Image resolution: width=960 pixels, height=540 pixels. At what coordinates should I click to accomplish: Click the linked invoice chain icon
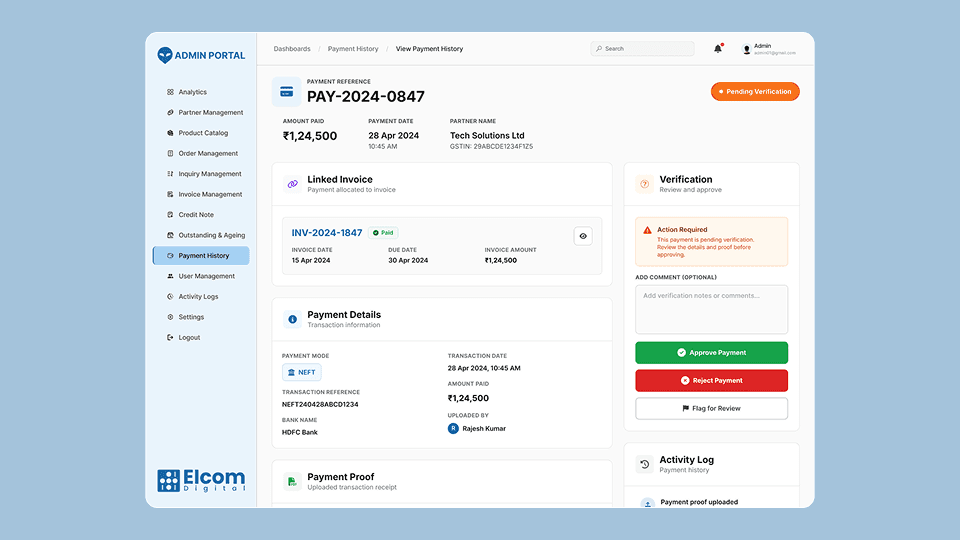point(292,184)
